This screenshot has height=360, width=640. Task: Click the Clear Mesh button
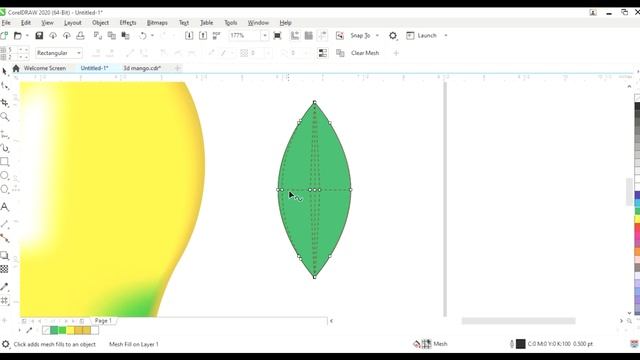365,53
